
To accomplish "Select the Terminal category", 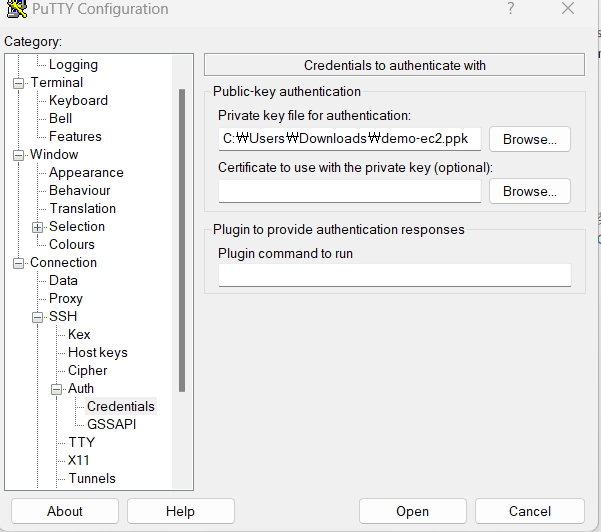I will tap(57, 82).
